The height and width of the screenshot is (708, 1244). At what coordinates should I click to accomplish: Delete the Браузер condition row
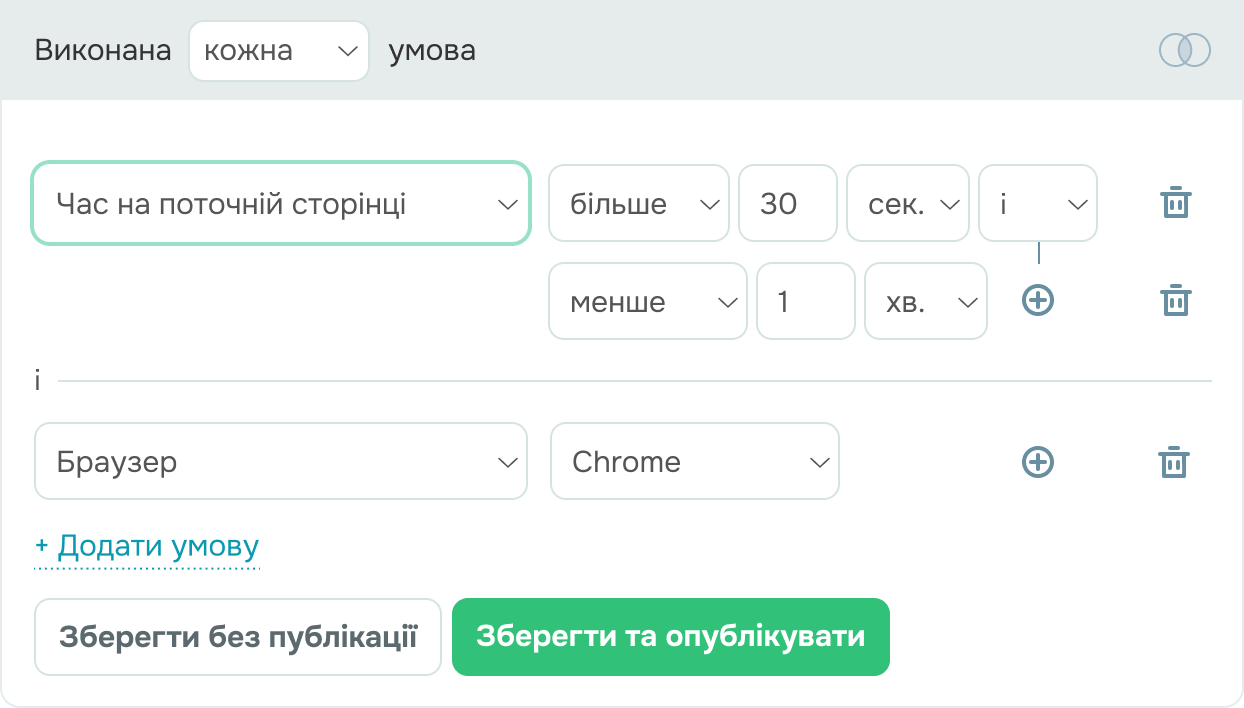pyautogui.click(x=1174, y=462)
